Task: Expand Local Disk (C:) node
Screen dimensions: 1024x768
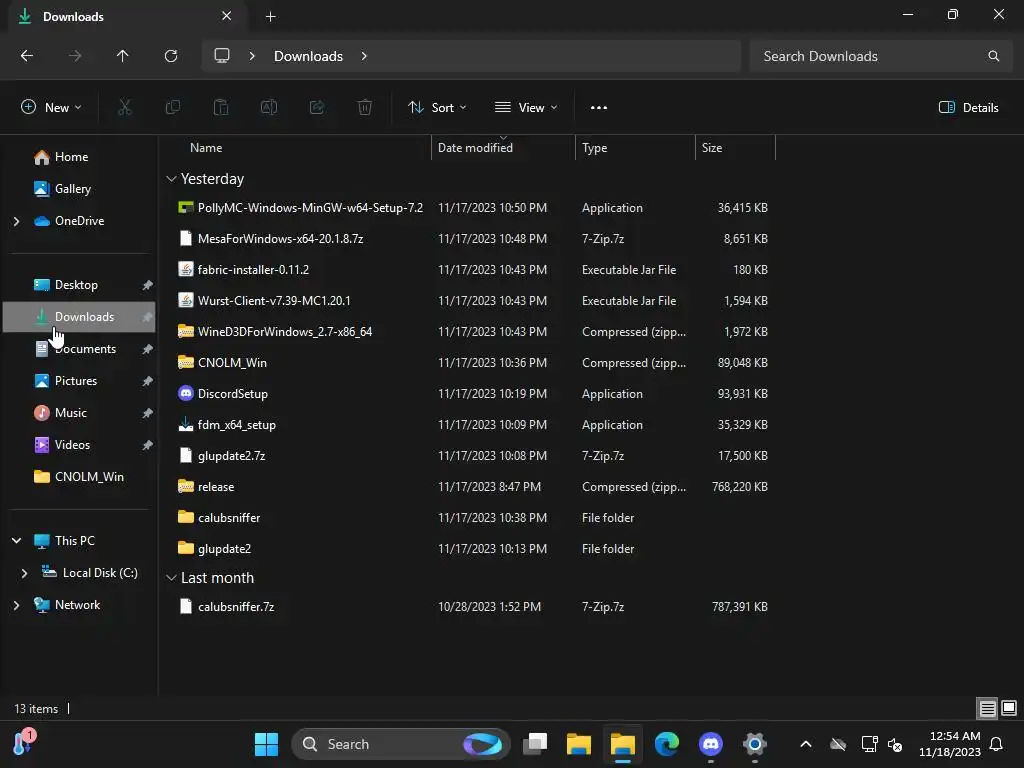Action: 24,573
